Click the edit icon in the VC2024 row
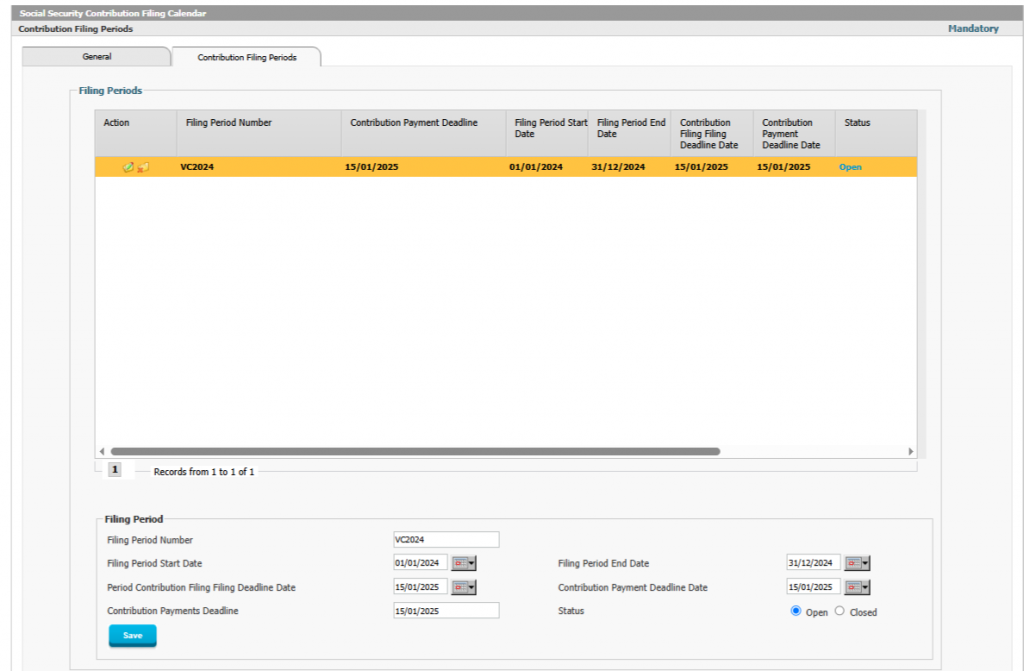 [128, 167]
